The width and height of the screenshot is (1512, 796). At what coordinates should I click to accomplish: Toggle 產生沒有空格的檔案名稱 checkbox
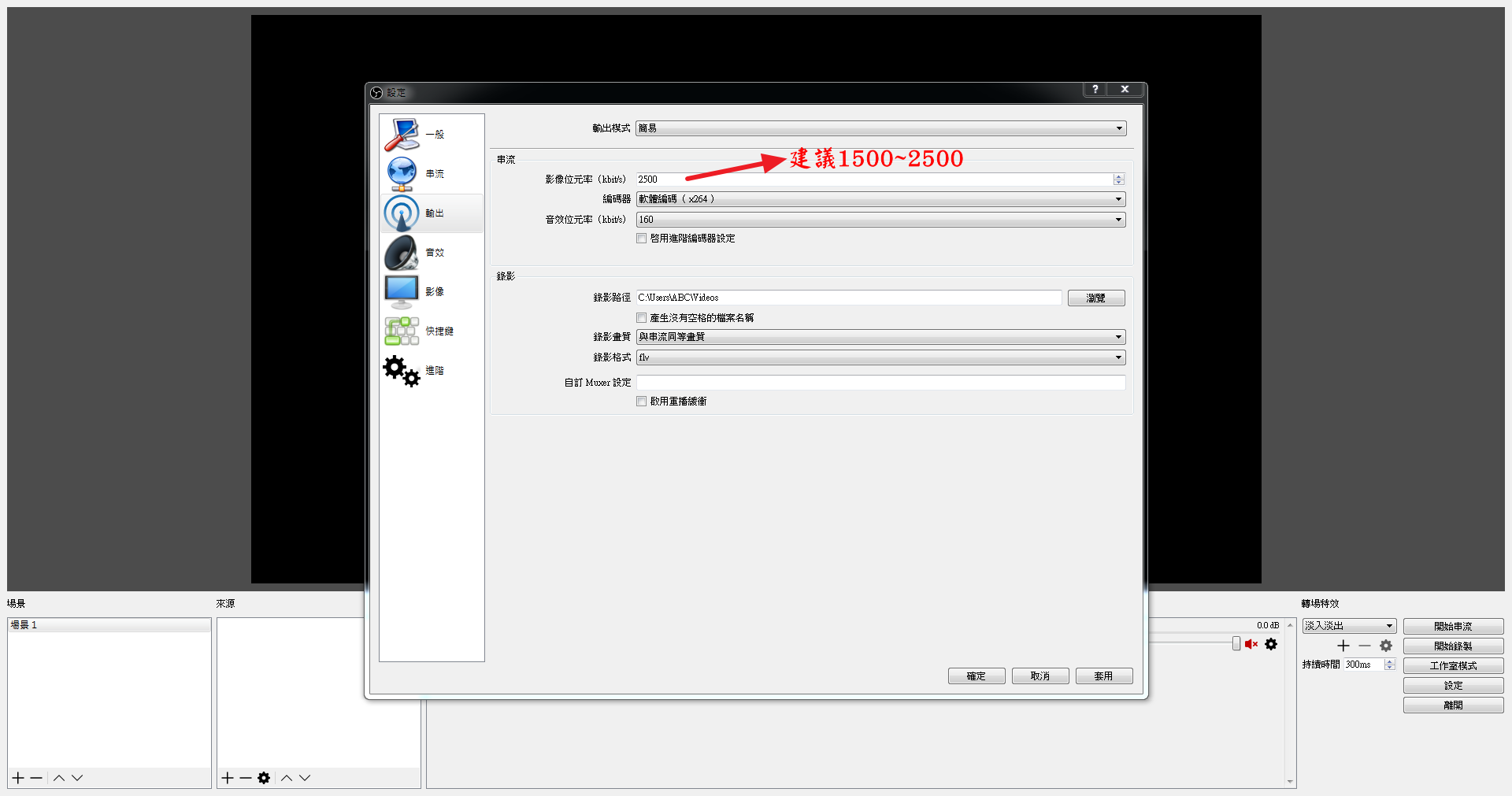coord(642,318)
